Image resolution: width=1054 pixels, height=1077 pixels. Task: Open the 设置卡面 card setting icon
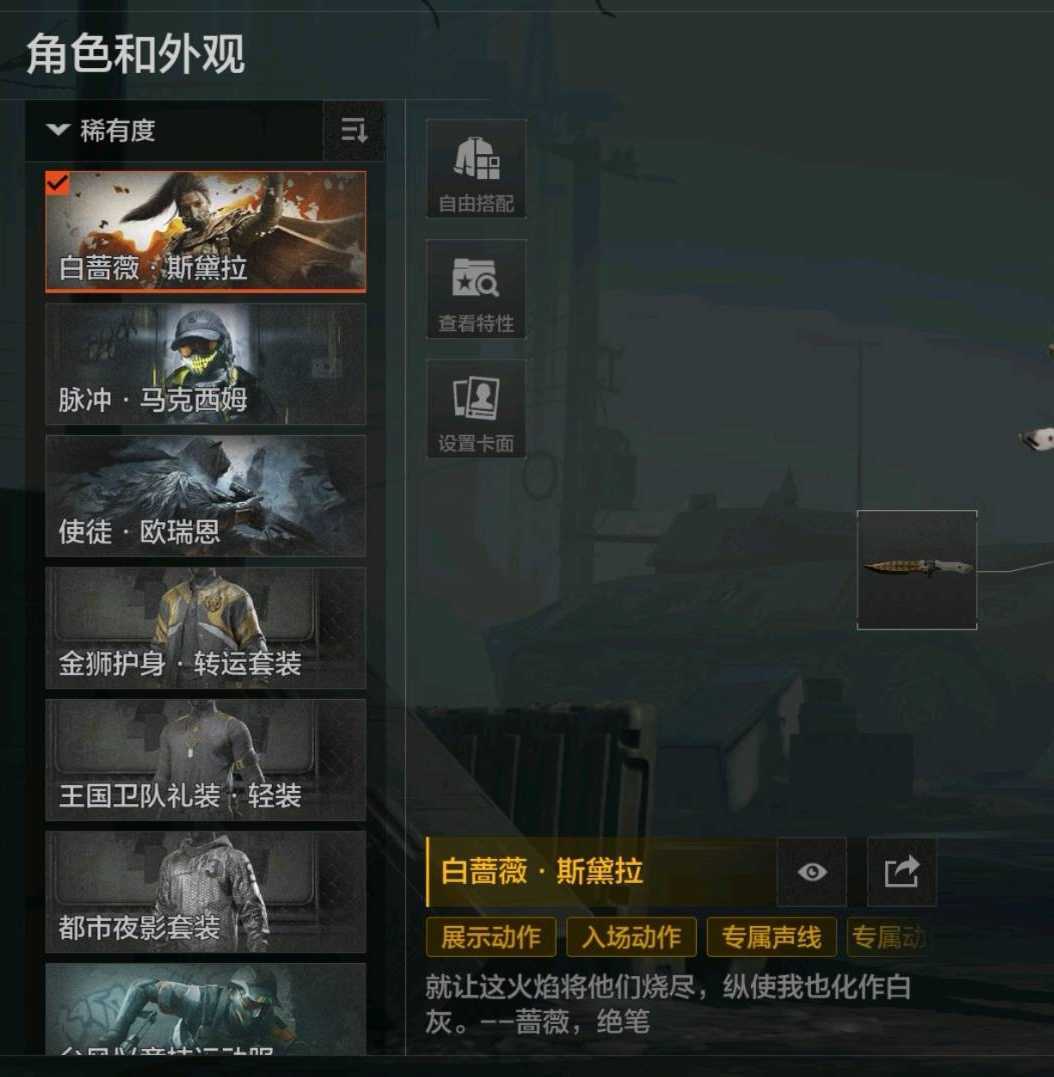[x=476, y=409]
